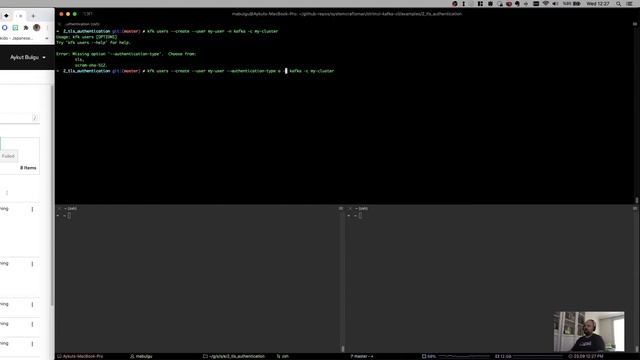Click the hostname entry in terminal status bar
This screenshot has width=640, height=360.
[80, 356]
